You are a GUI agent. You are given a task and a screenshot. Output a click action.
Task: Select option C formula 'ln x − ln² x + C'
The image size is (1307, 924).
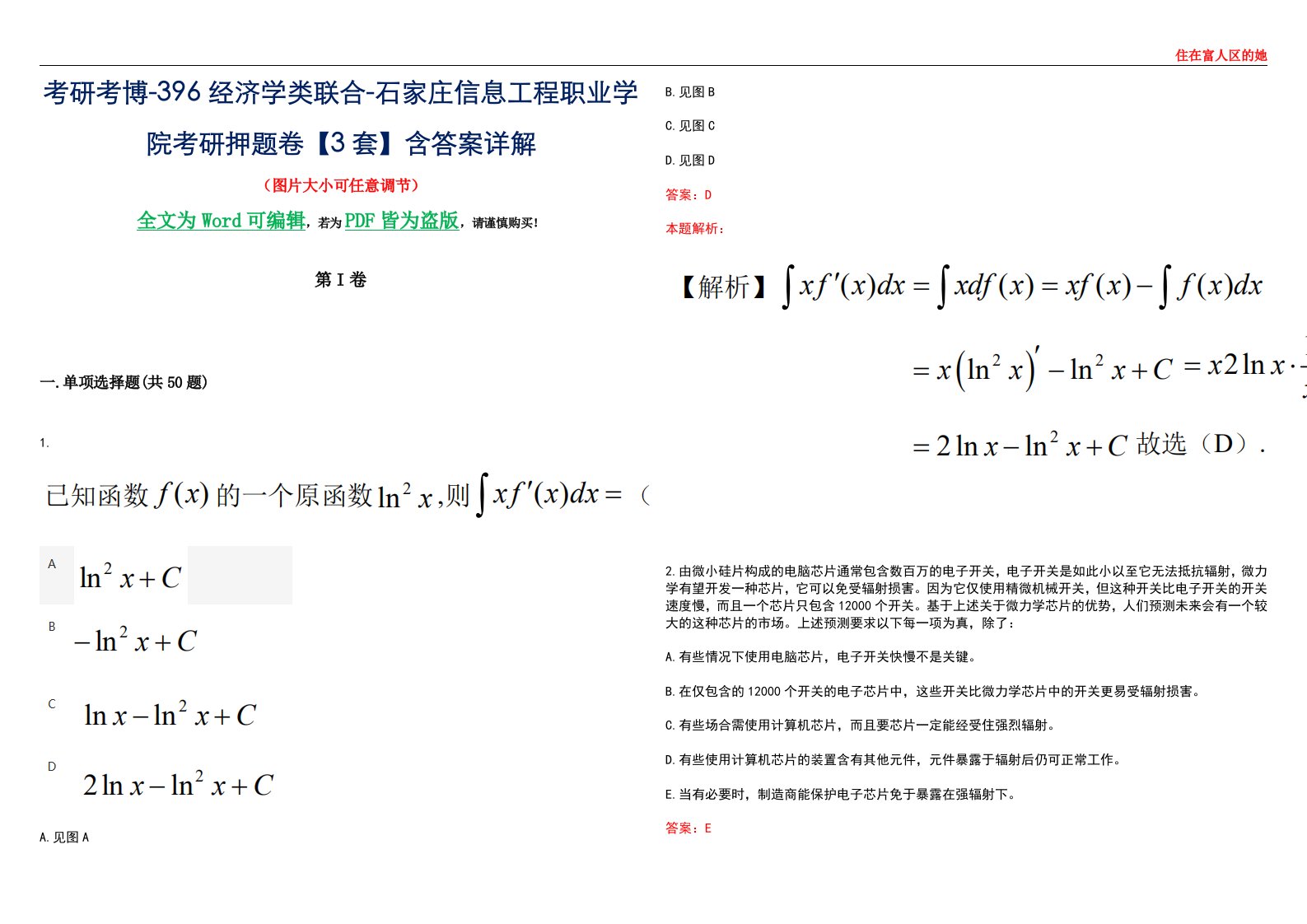(170, 714)
